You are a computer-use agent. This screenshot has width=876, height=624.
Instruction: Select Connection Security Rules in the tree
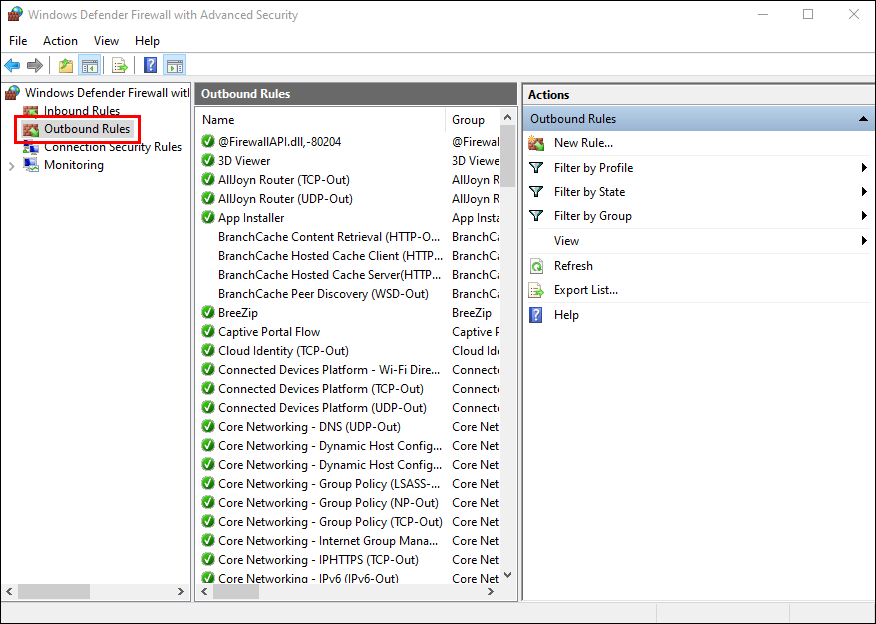click(113, 147)
